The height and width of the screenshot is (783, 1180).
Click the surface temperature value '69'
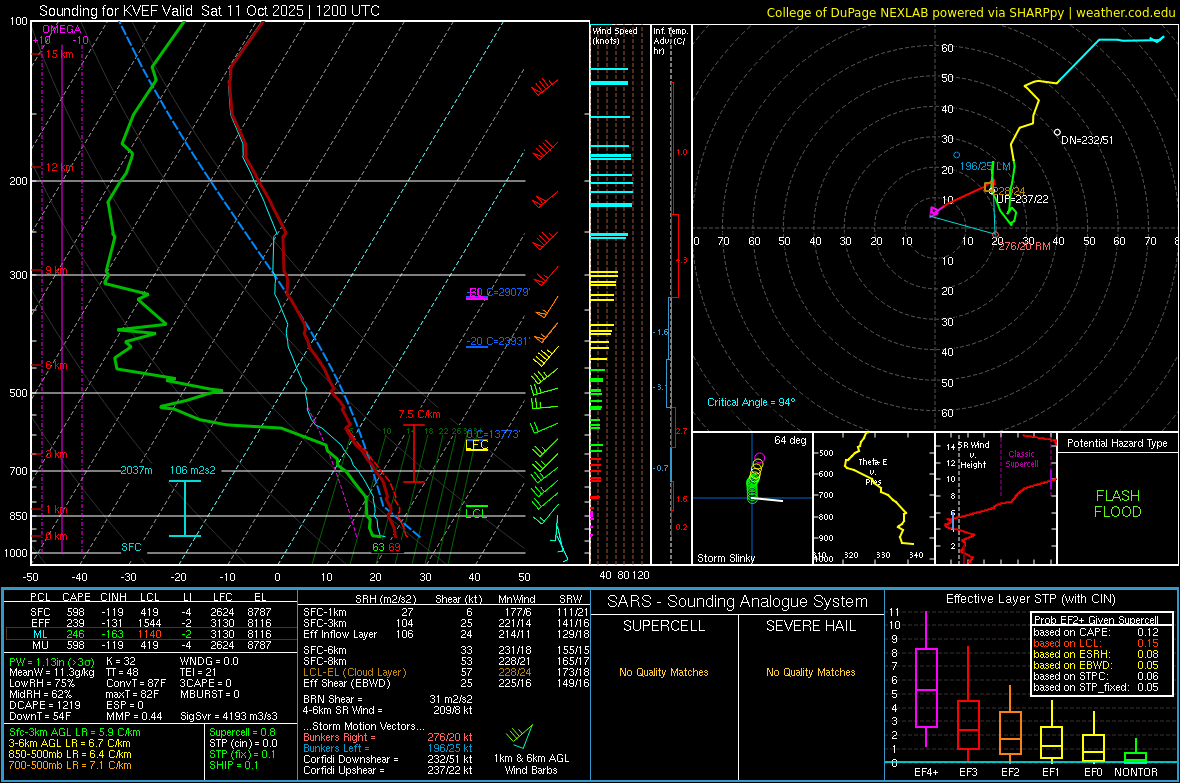[394, 547]
